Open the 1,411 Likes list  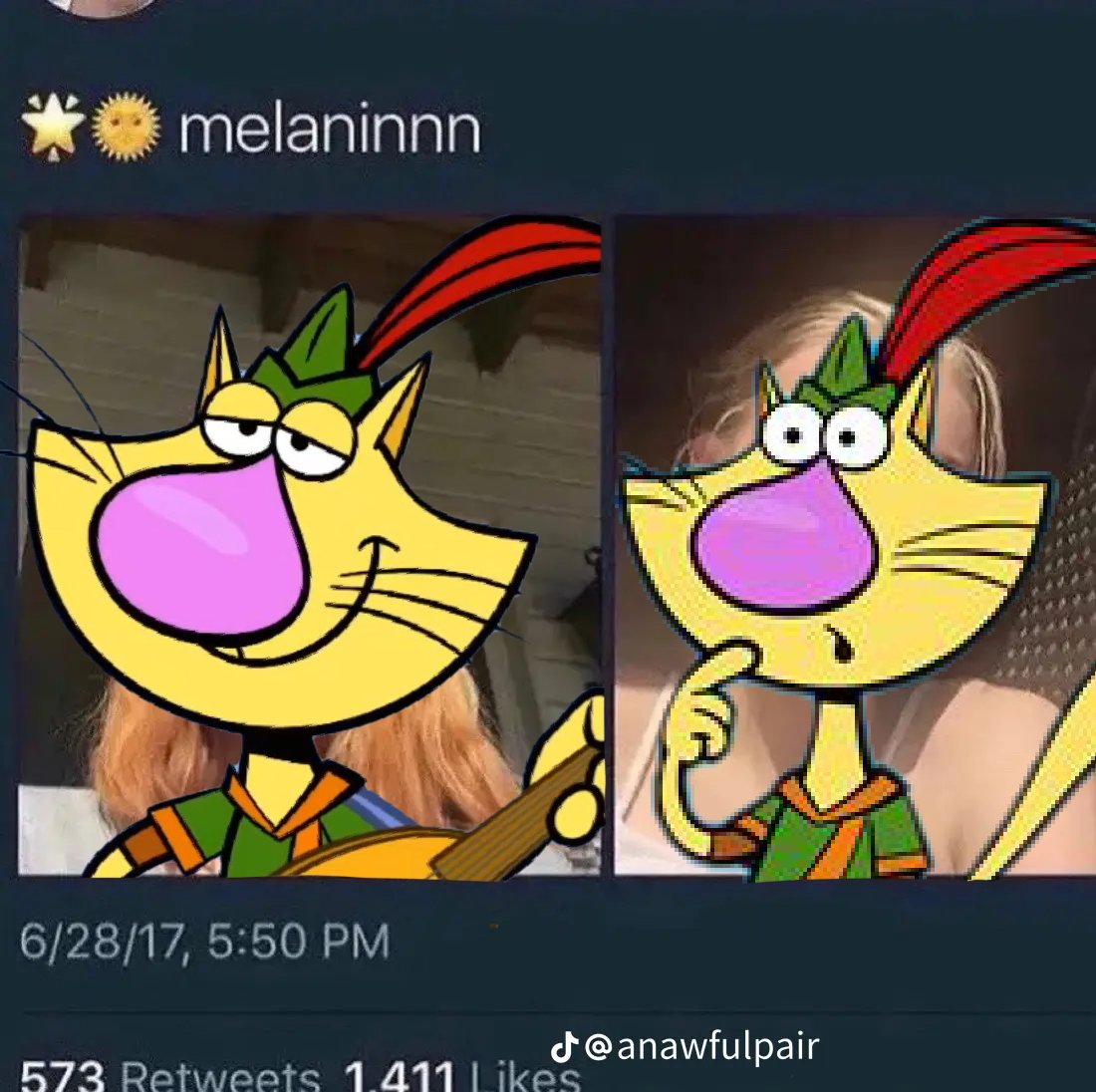tap(462, 1075)
